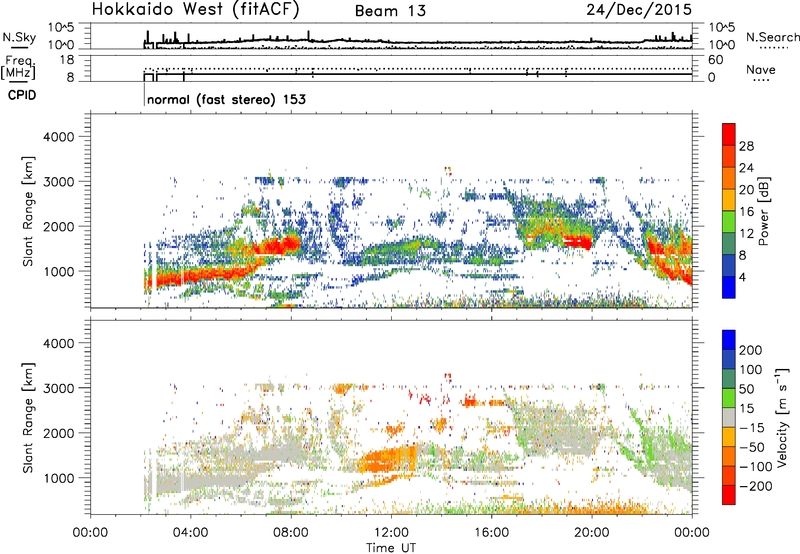Image resolution: width=800 pixels, height=554 pixels.
Task: Click 'normal (fast stereo) 153' text
Action: click(x=227, y=99)
